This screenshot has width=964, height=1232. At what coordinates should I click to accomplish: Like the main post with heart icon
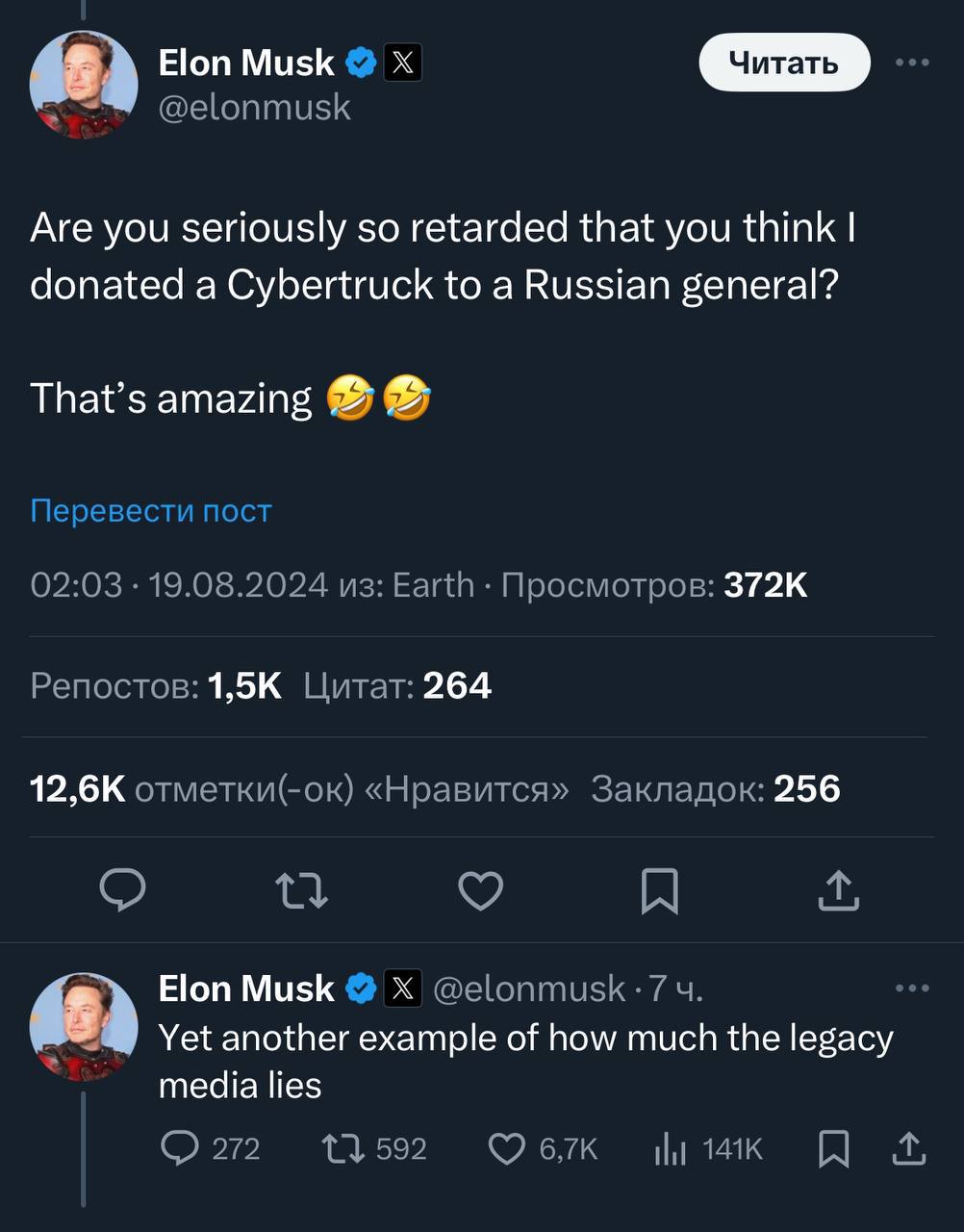[480, 890]
